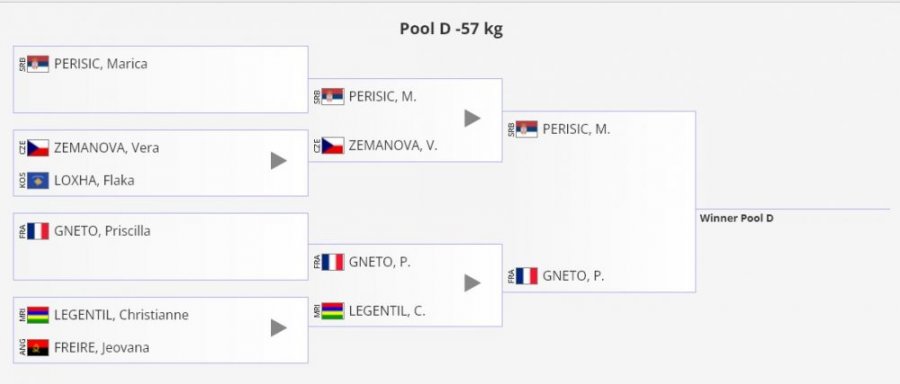Screen dimensions: 900x384
Task: Select ZEMANOVA, V. in second round
Action: point(393,146)
